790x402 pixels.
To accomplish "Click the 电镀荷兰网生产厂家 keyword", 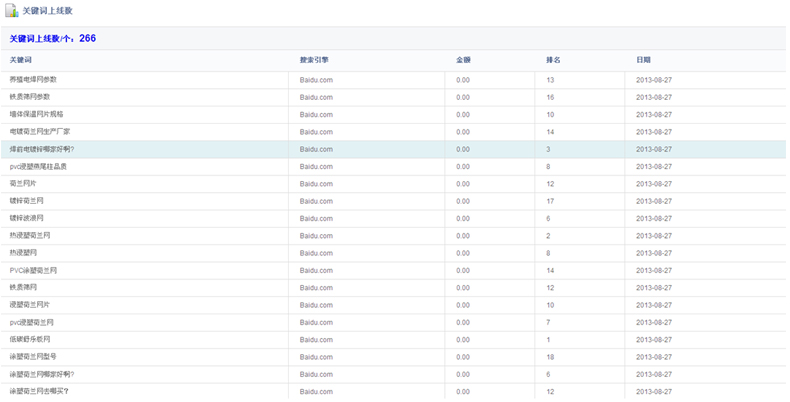I will (x=40, y=132).
